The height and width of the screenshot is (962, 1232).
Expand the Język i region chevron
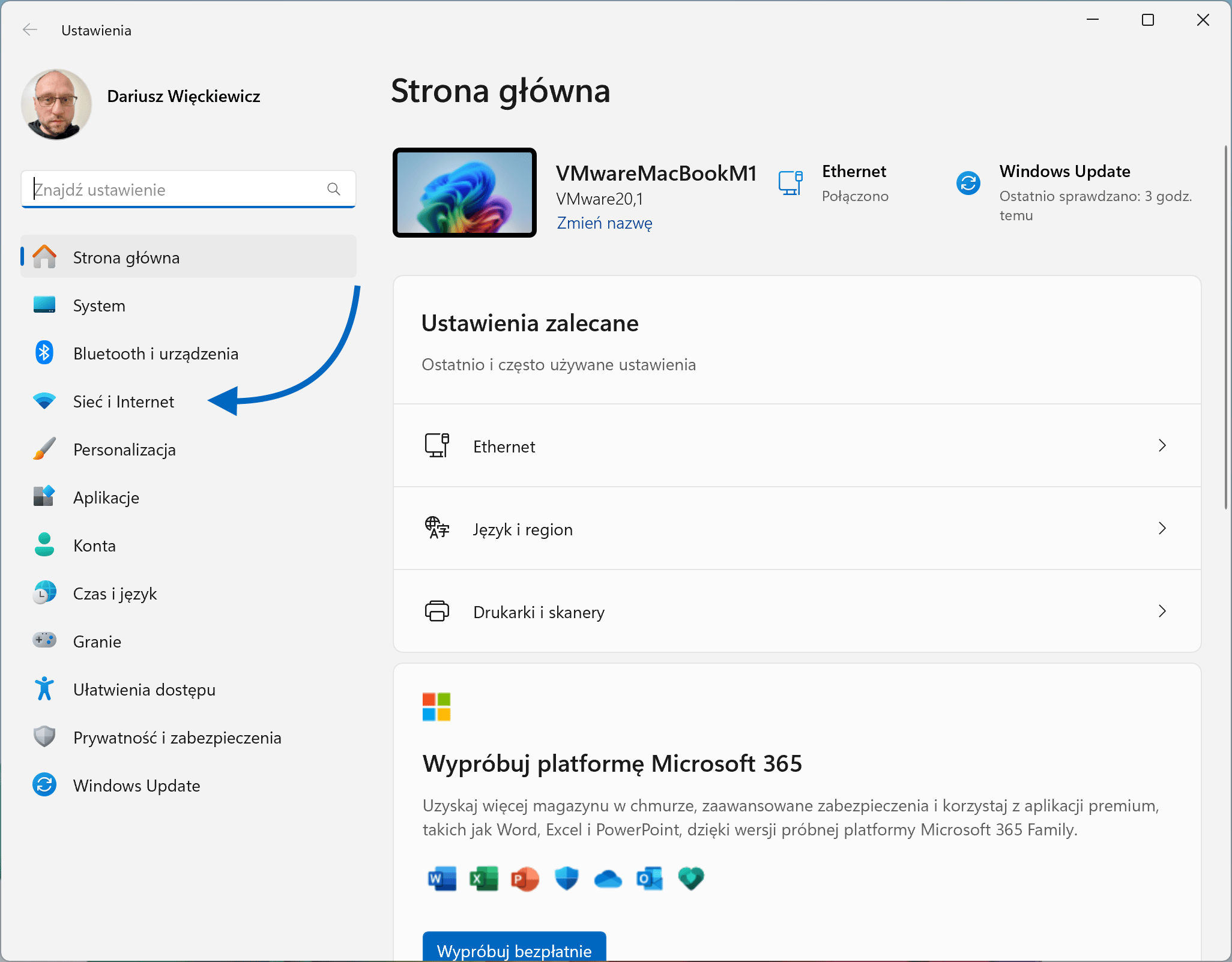(1162, 528)
